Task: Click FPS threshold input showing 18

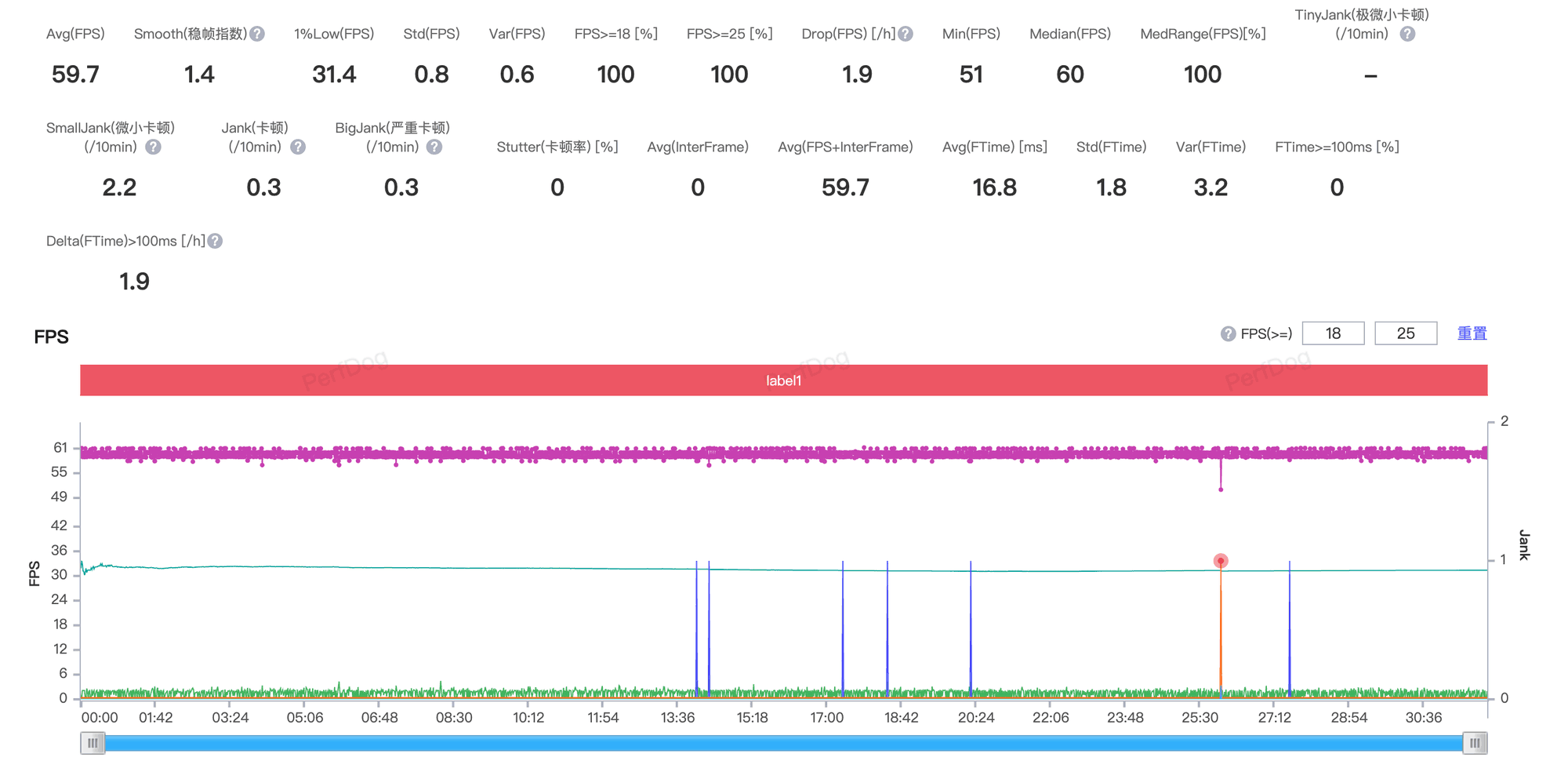Action: pyautogui.click(x=1333, y=333)
